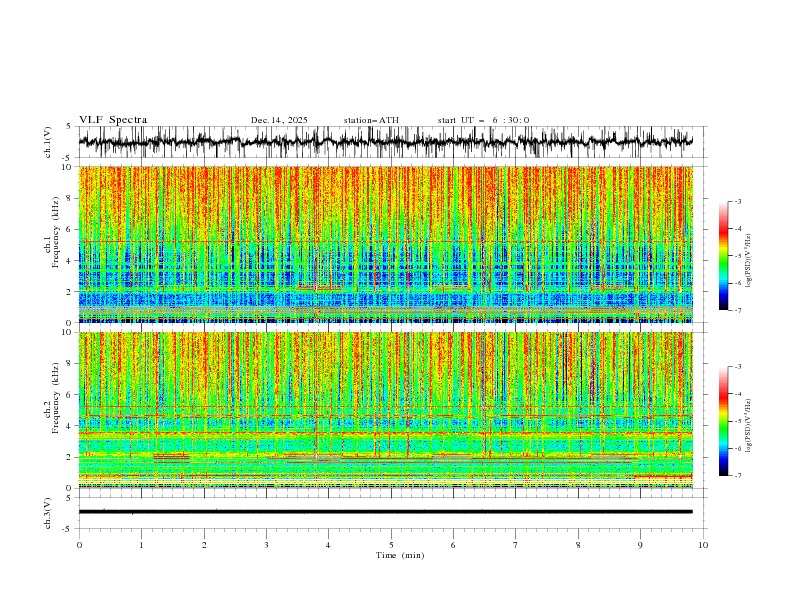The width and height of the screenshot is (792, 612).
Task: Click the "ch.1 Frequency (kHz)" axis label
Action: pyautogui.click(x=52, y=232)
